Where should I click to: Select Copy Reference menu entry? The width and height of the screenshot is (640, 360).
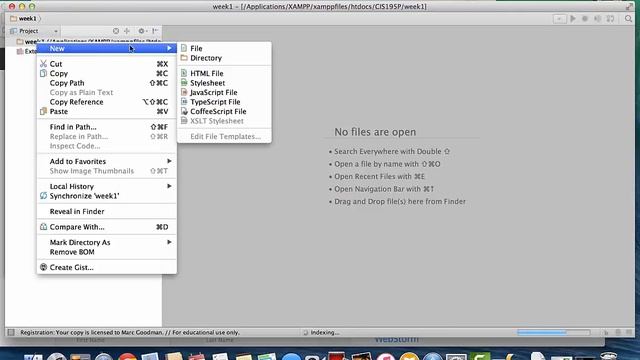[107, 102]
